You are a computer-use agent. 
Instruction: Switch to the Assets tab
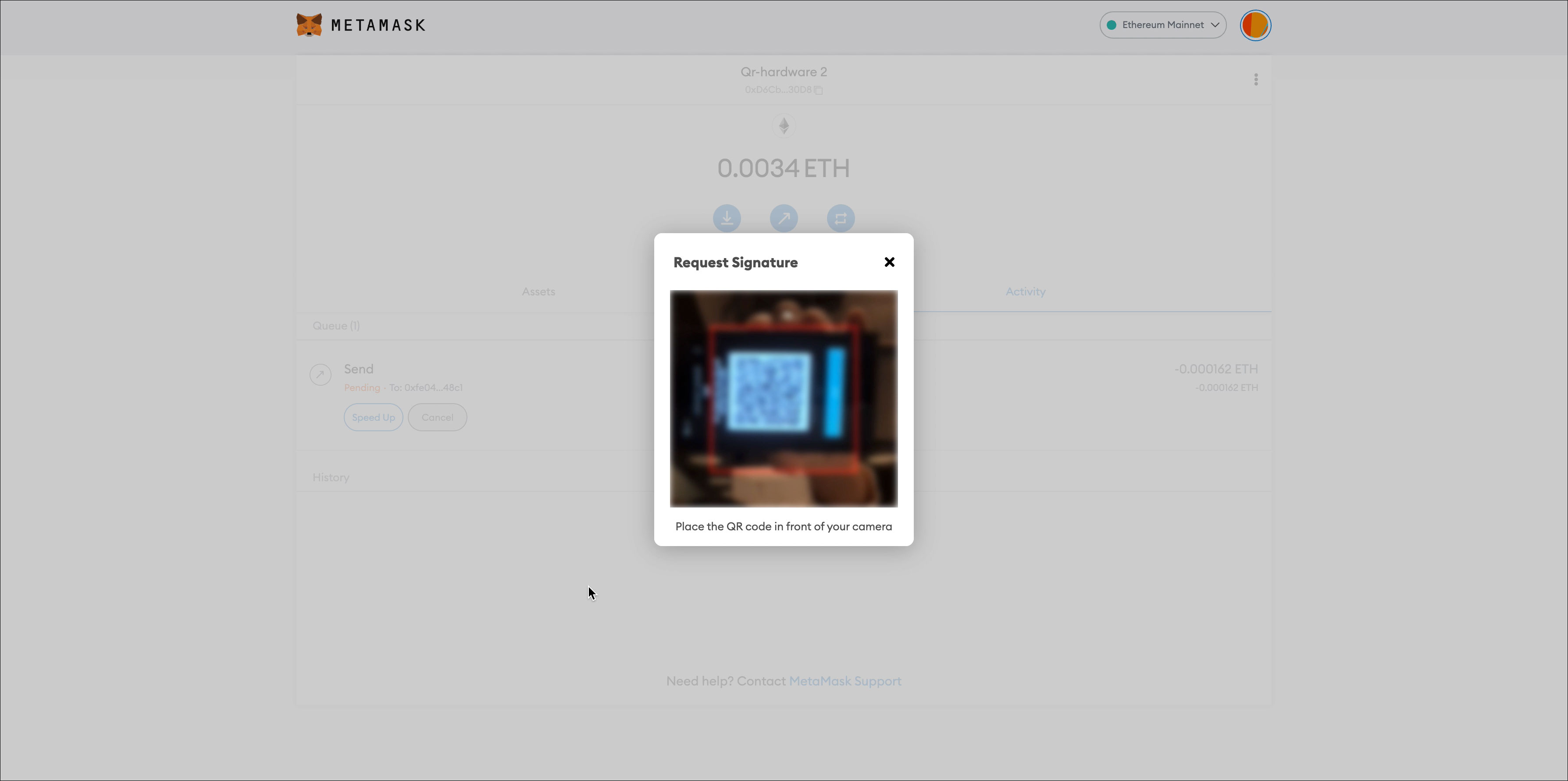tap(538, 291)
